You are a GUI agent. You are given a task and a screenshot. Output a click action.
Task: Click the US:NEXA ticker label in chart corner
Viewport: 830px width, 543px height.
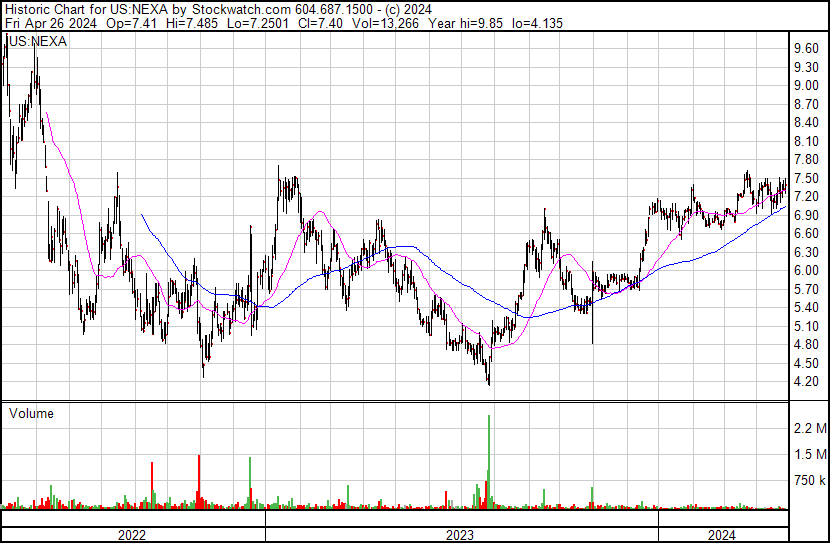(x=34, y=41)
